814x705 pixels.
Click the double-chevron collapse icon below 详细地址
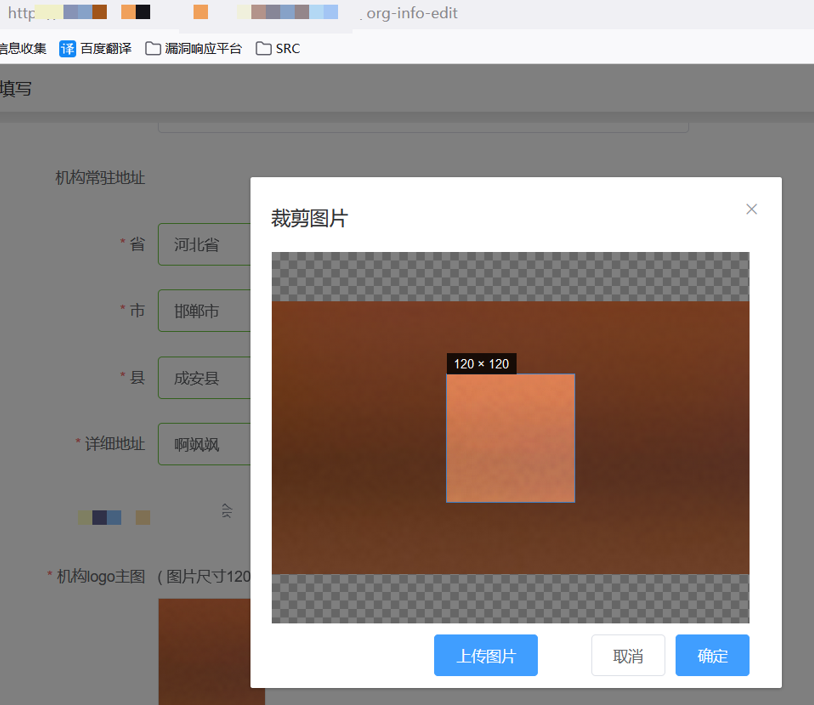pyautogui.click(x=226, y=511)
